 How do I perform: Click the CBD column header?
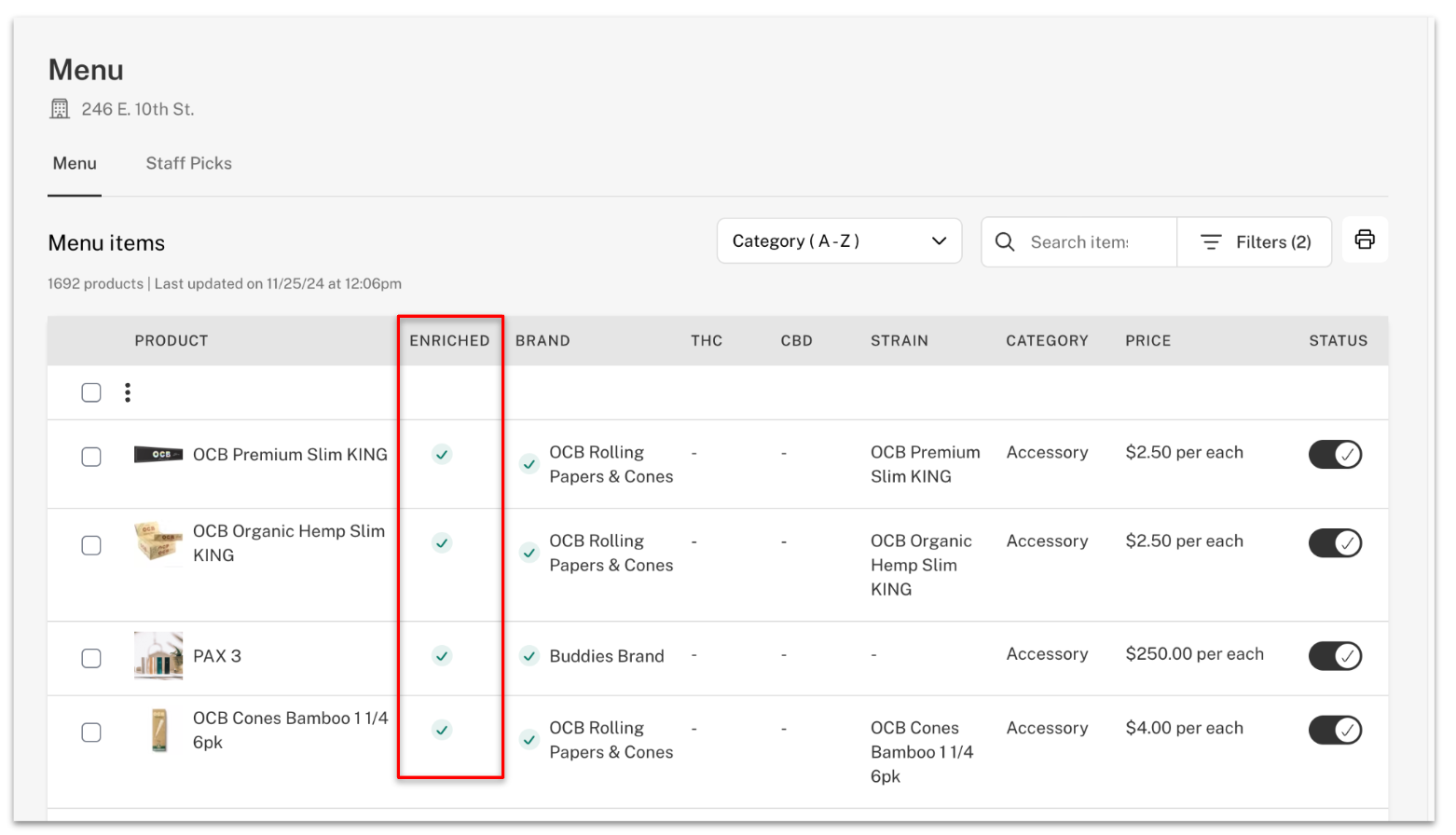pyautogui.click(x=797, y=341)
